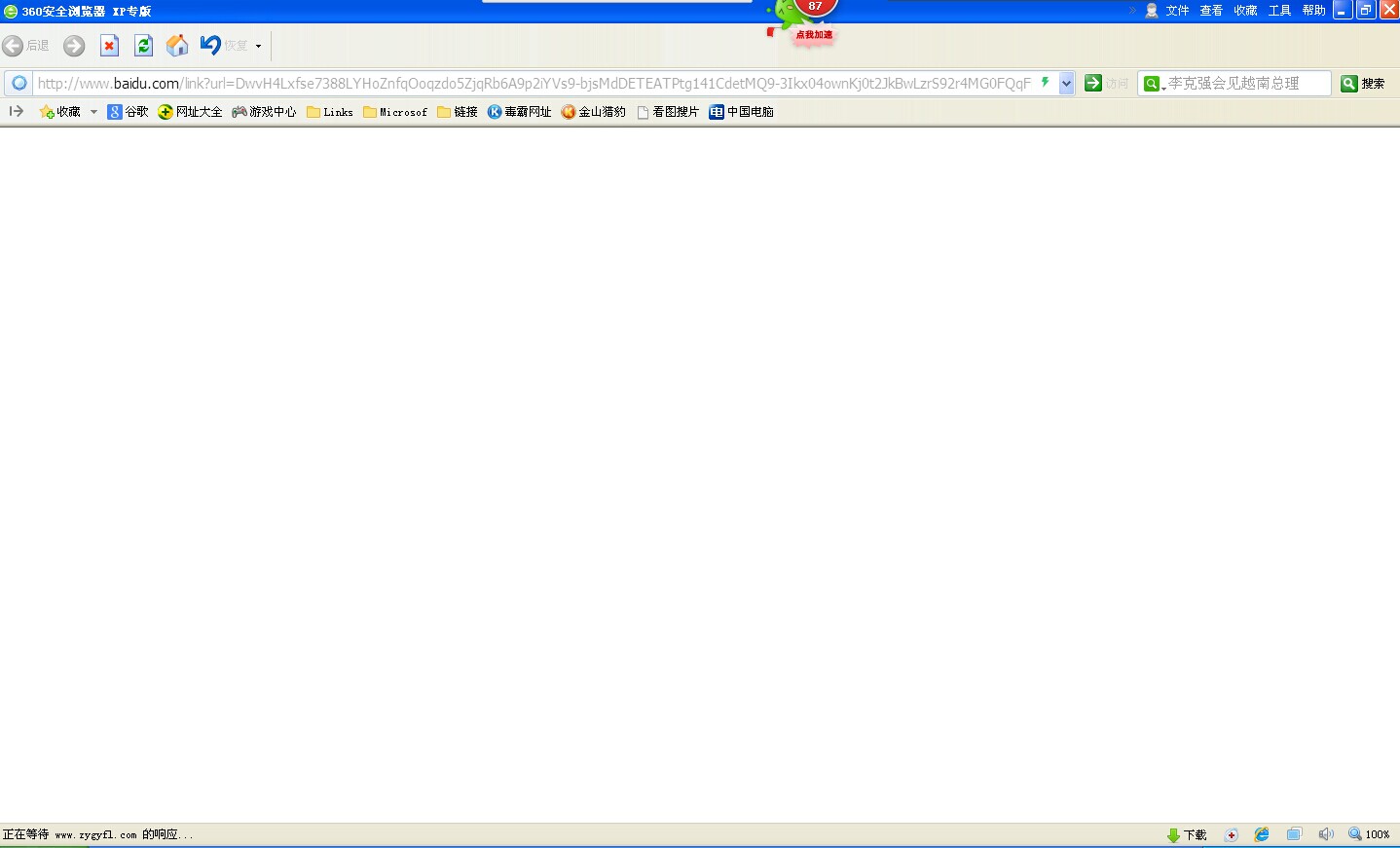
Task: Click the refresh page icon
Action: 144,46
